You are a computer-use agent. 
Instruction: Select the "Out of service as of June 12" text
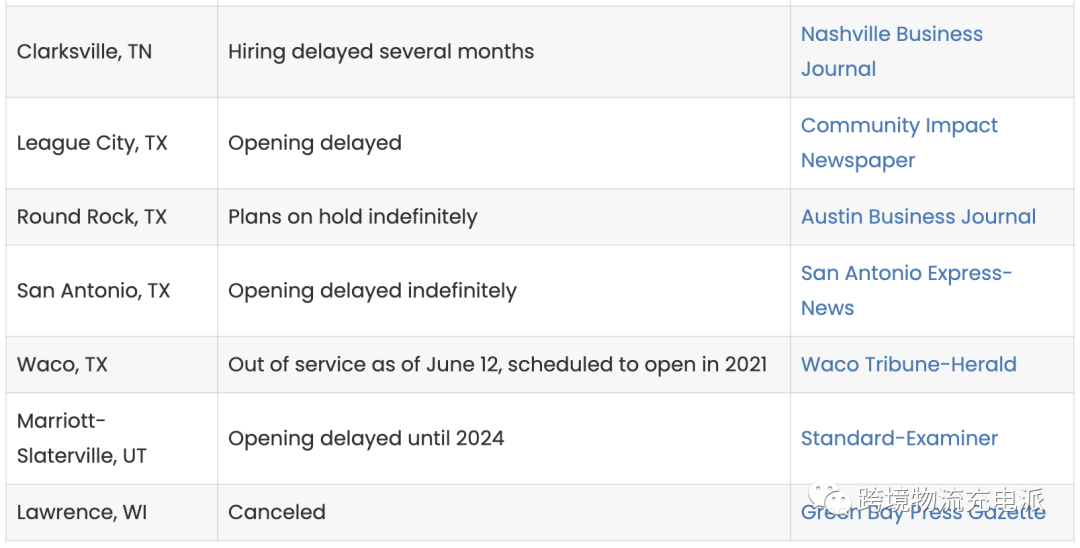point(365,364)
